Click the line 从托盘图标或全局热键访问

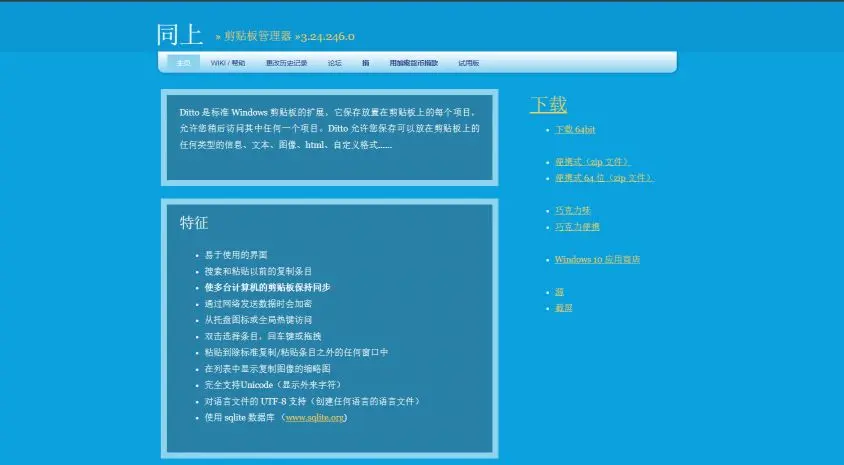[258, 320]
